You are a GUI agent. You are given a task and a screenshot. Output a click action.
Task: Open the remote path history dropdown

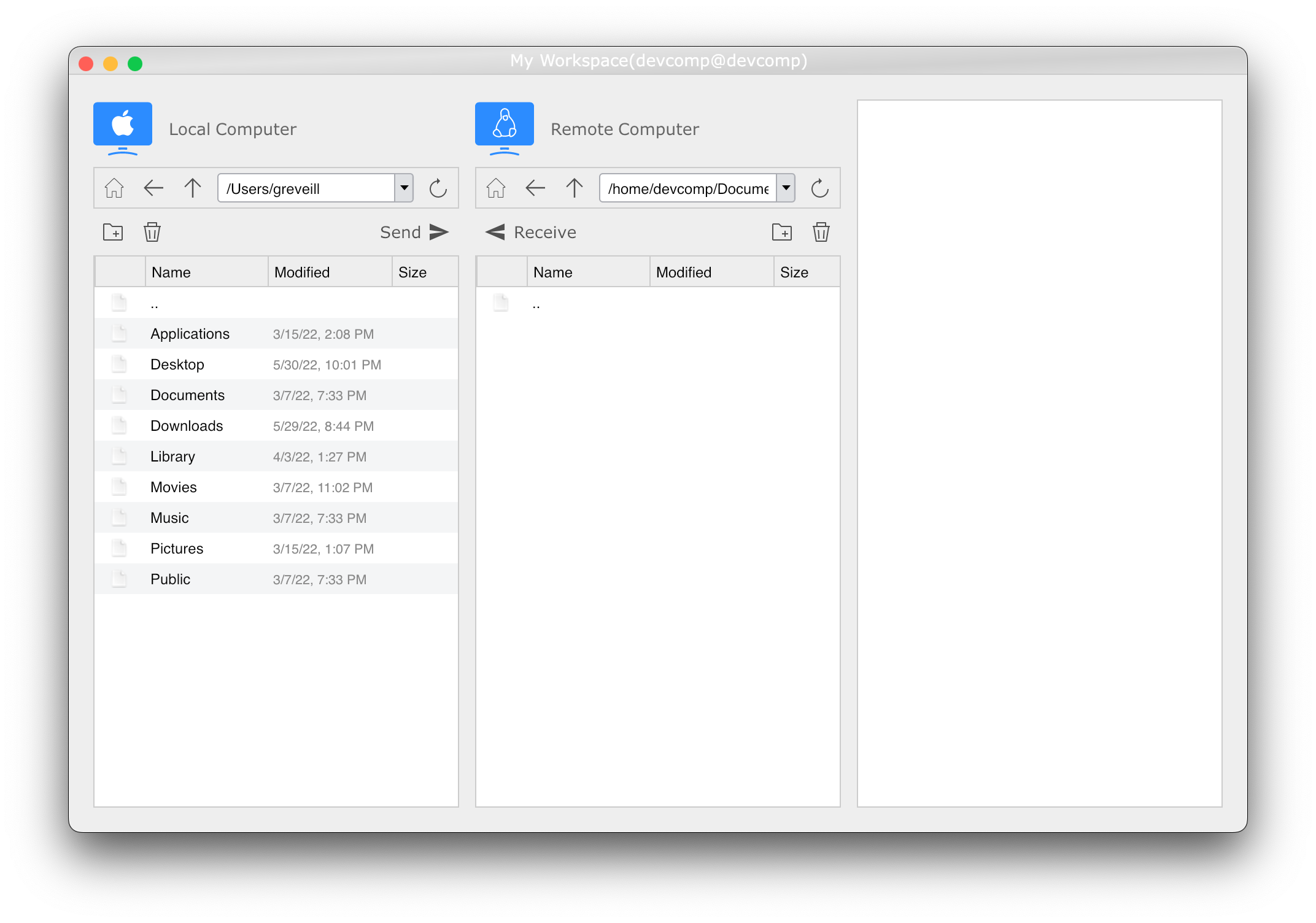786,188
